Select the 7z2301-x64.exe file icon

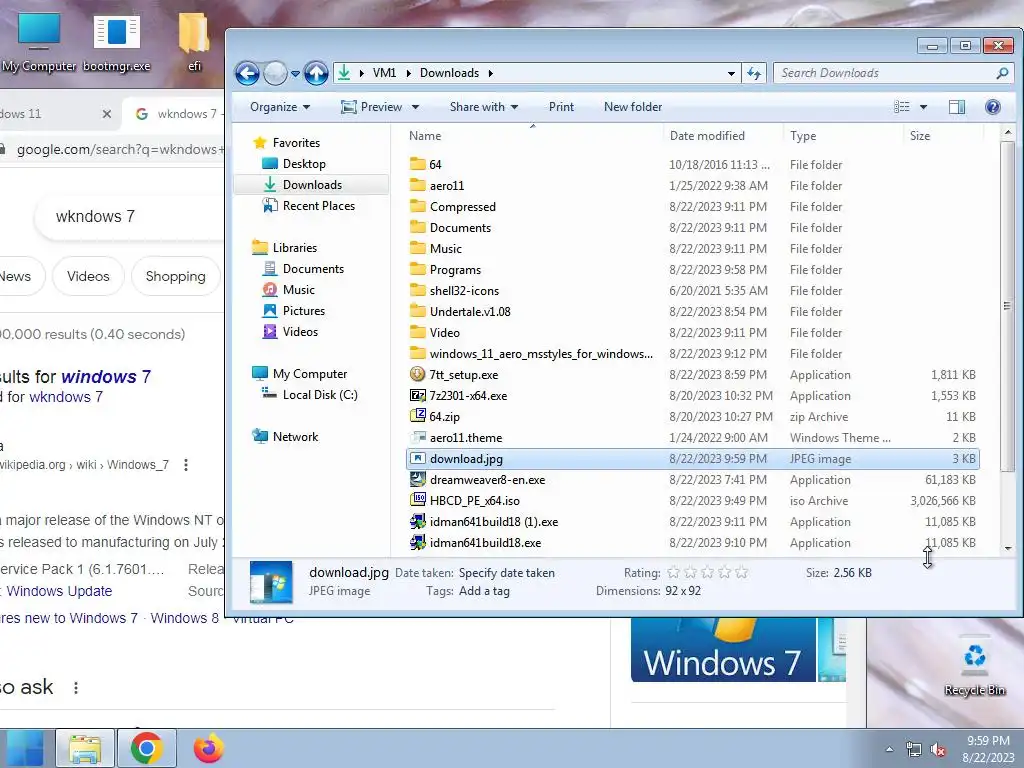click(x=417, y=395)
